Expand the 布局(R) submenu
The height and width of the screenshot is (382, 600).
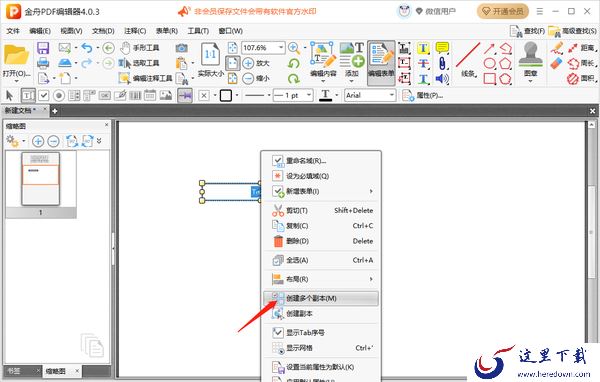point(321,279)
